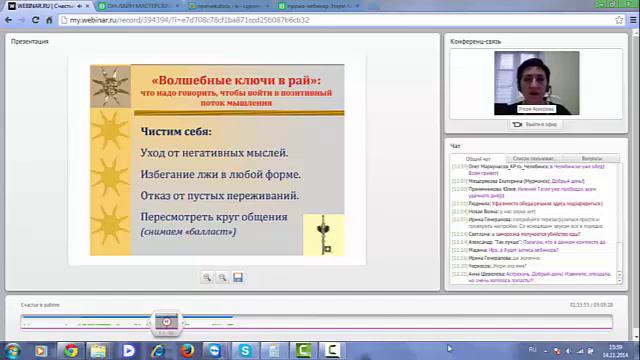Open the green Camtasia icon in taskbar

click(303, 351)
